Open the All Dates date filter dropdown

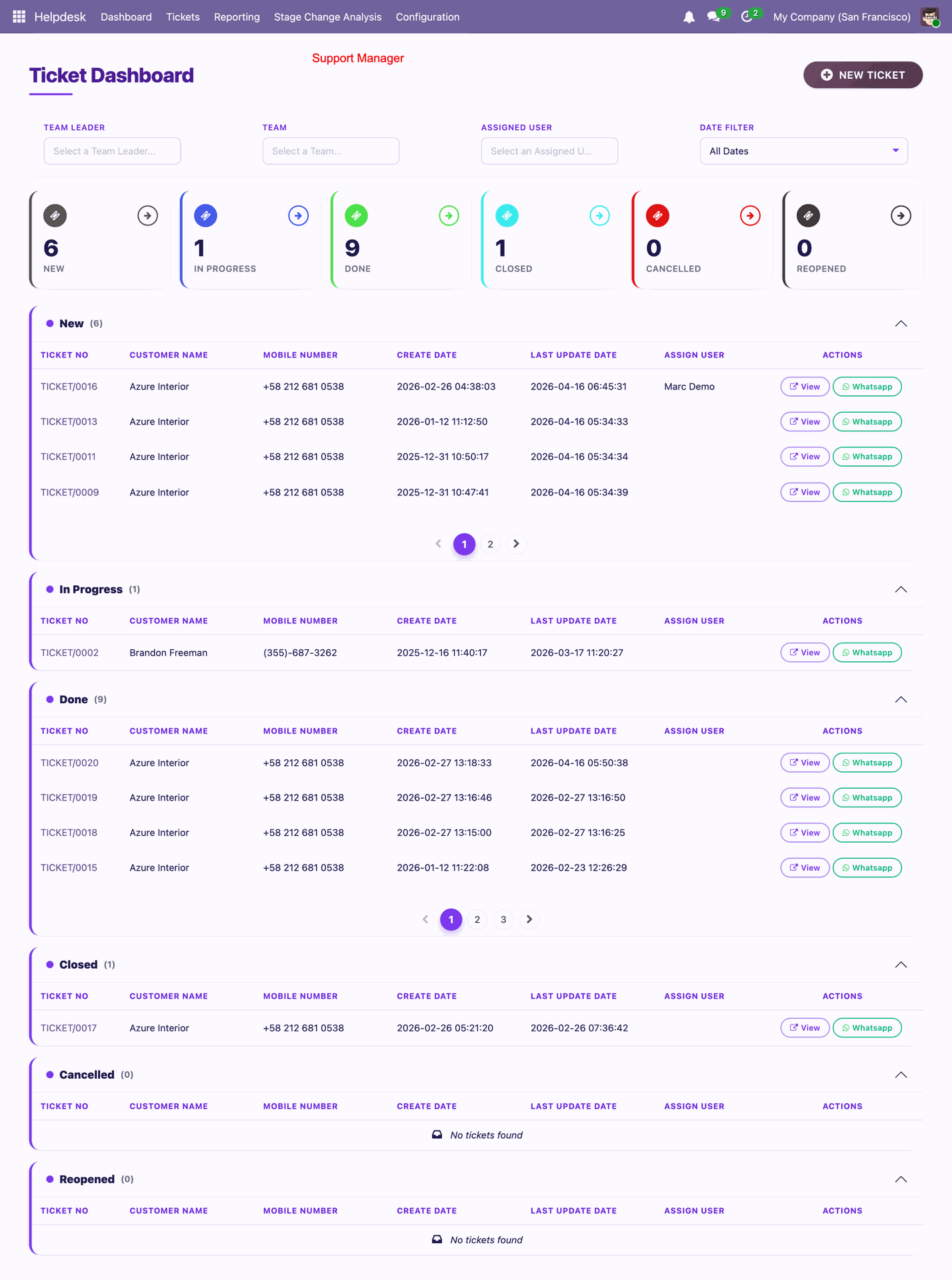tap(804, 151)
